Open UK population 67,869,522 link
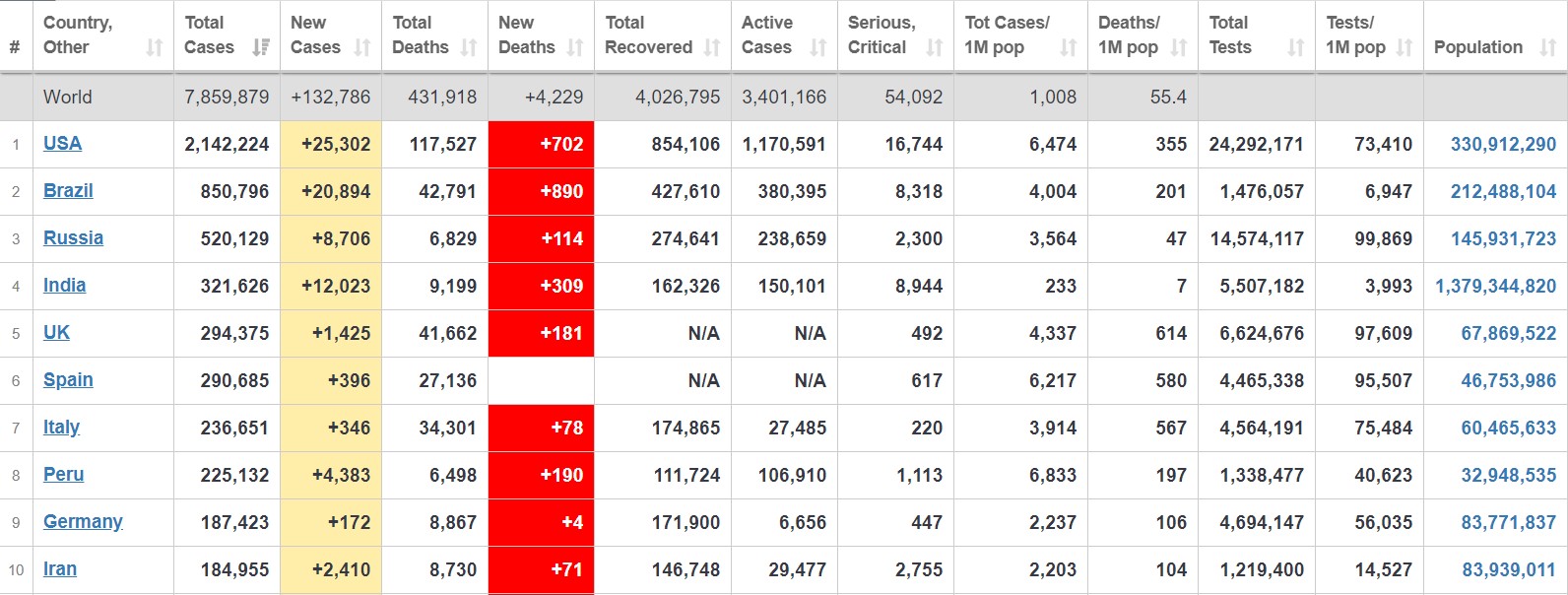The height and width of the screenshot is (595, 1568). (1508, 333)
